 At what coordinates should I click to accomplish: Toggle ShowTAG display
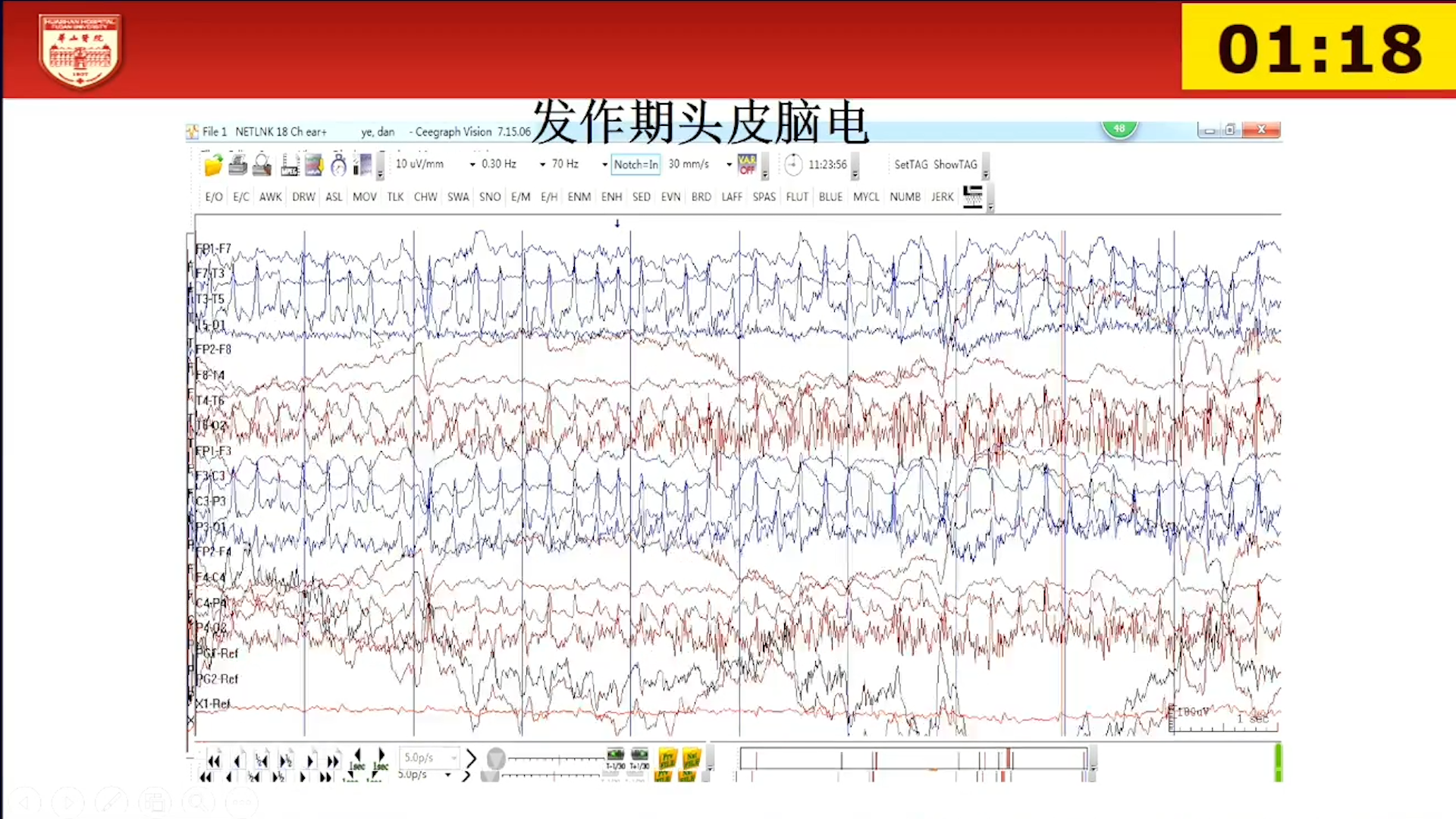click(x=955, y=164)
